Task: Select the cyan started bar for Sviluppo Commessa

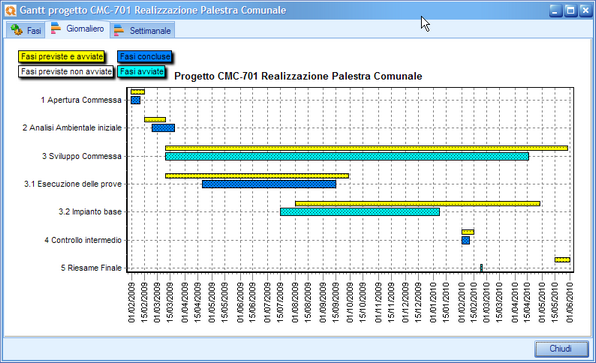Action: coord(347,156)
